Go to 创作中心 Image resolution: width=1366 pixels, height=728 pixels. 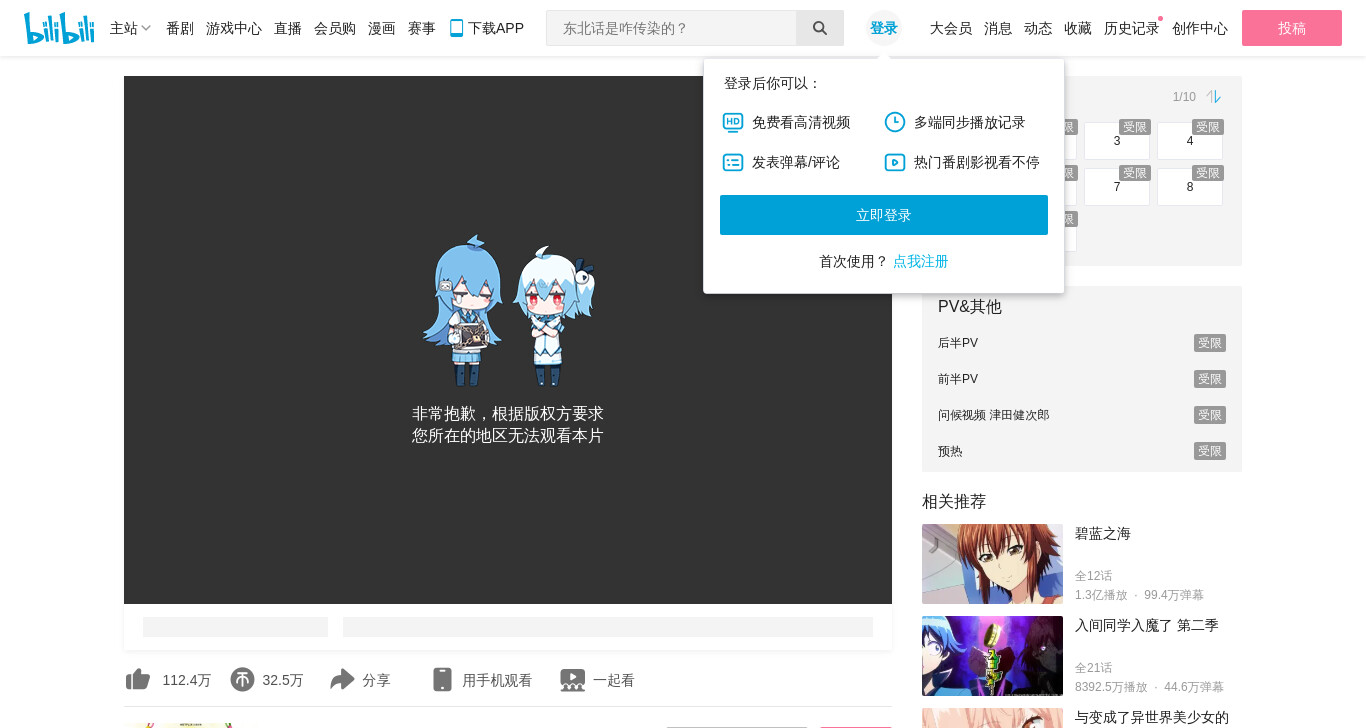click(x=1200, y=28)
